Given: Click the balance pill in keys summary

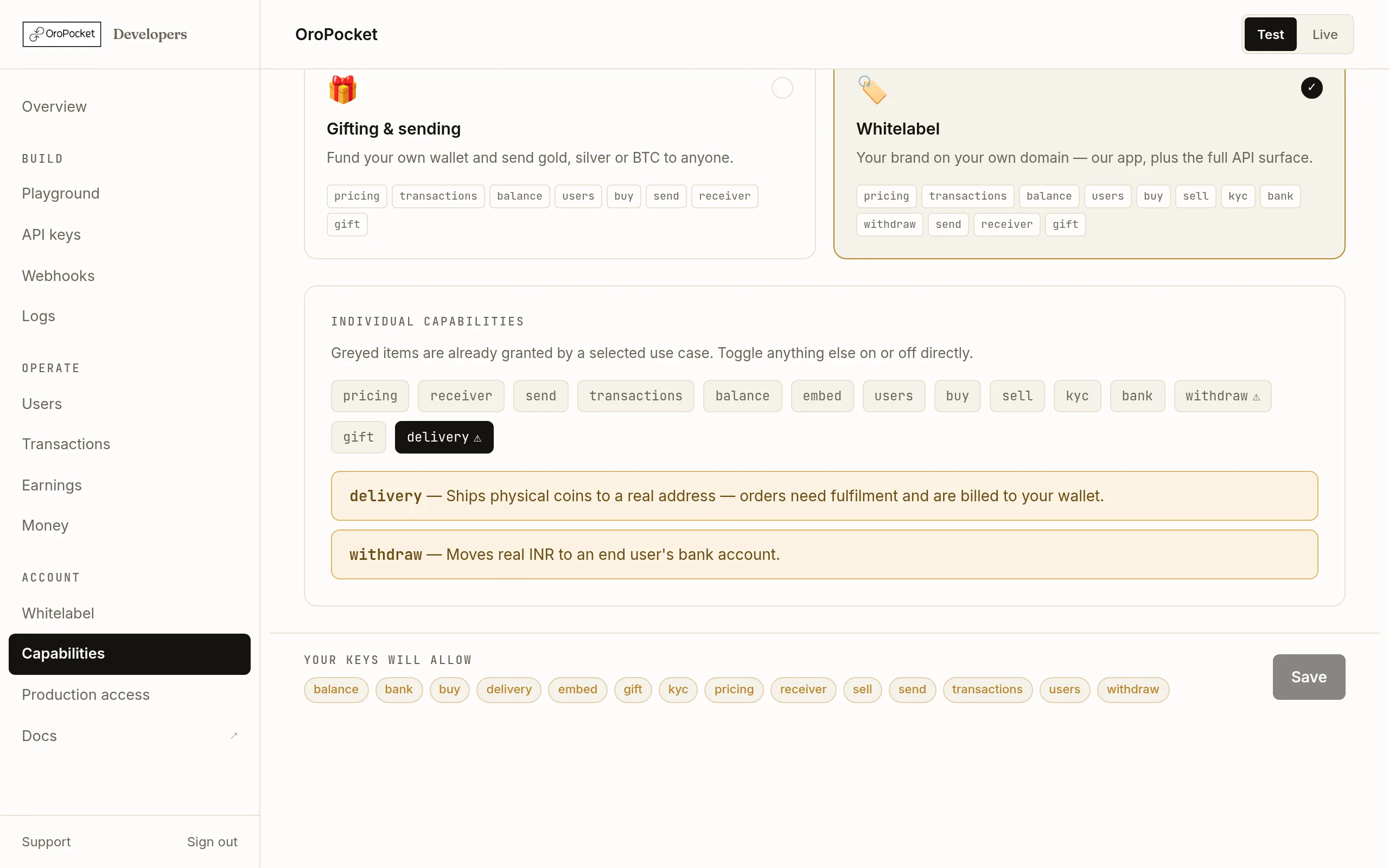Looking at the screenshot, I should 336,690.
